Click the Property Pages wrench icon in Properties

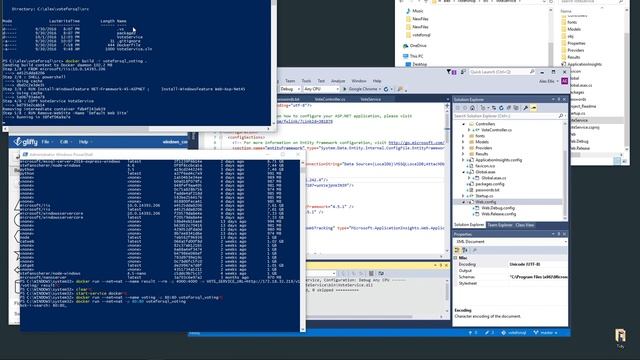click(474, 250)
